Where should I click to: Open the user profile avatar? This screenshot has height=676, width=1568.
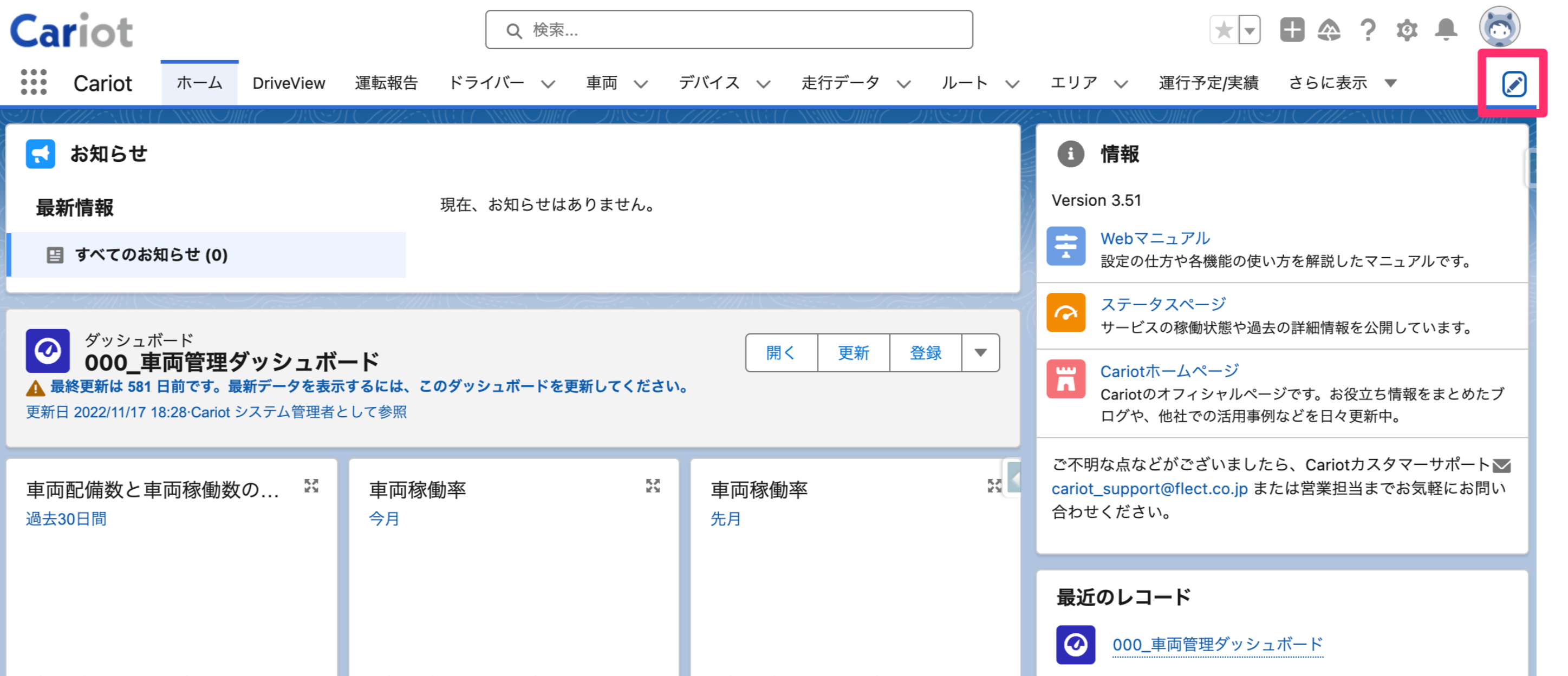(x=1499, y=28)
